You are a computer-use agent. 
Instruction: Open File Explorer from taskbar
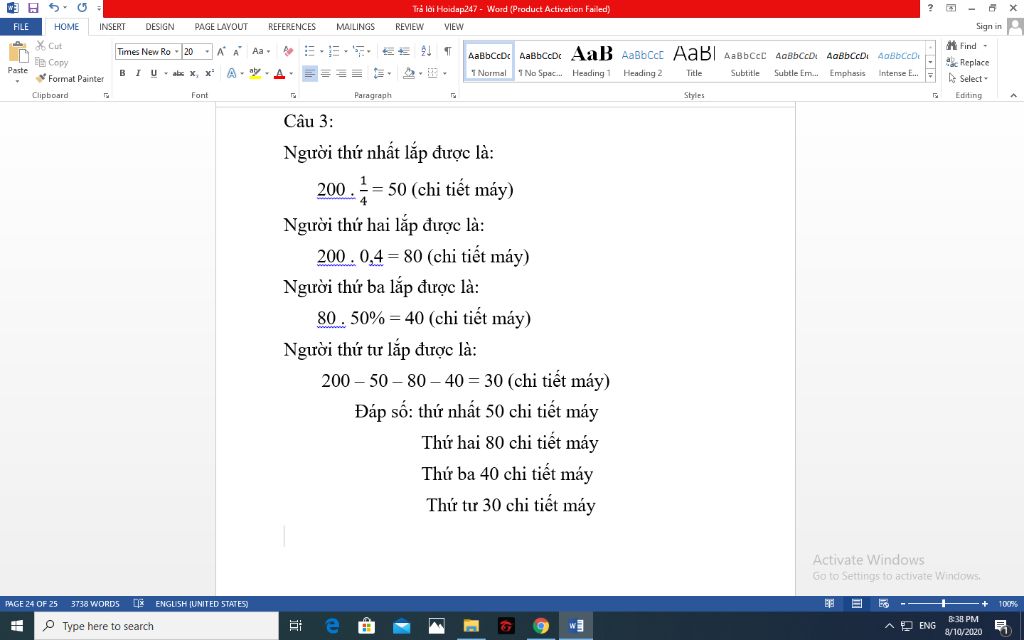pyautogui.click(x=471, y=626)
